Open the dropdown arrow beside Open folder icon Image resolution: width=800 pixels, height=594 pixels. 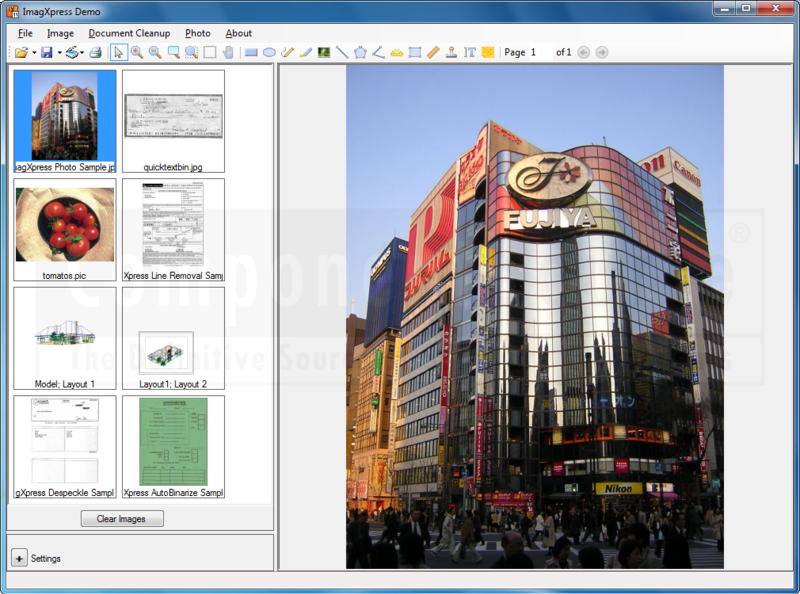pyautogui.click(x=34, y=52)
